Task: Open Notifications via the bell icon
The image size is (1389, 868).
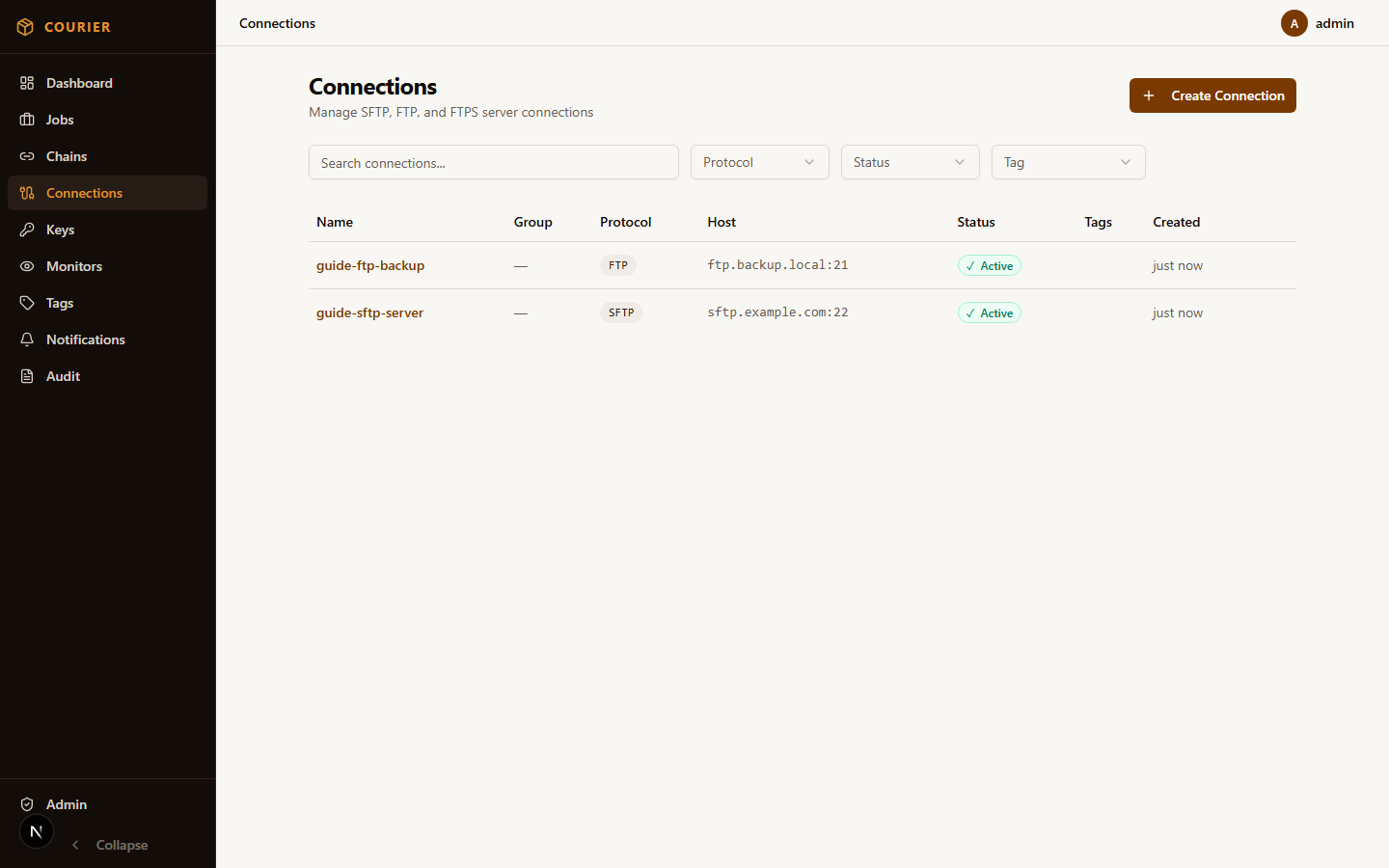Action: click(x=27, y=339)
